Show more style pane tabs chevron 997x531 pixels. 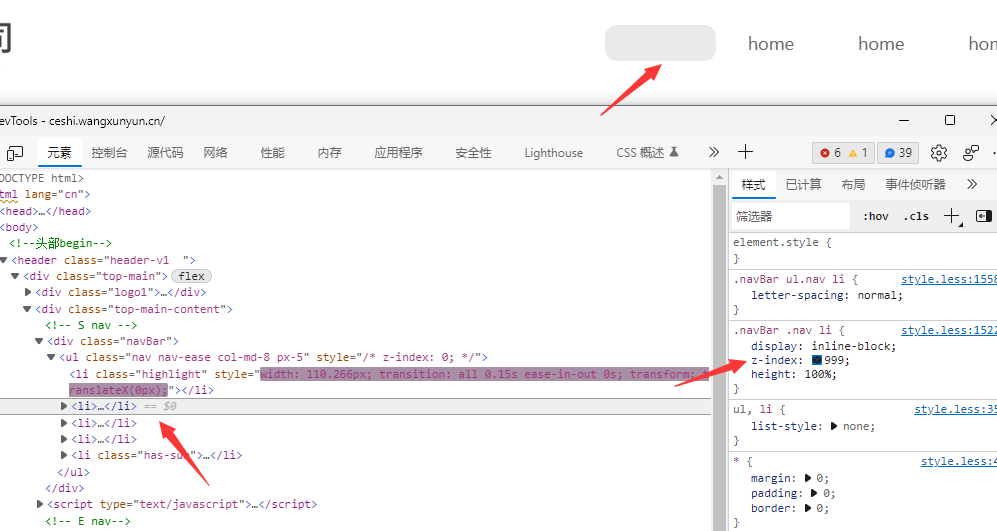click(x=972, y=184)
